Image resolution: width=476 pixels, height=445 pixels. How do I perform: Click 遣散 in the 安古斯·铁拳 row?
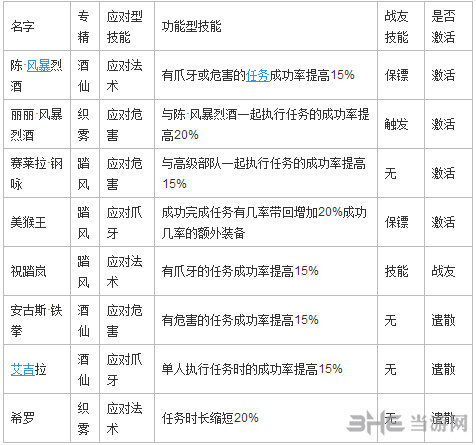[x=443, y=320]
